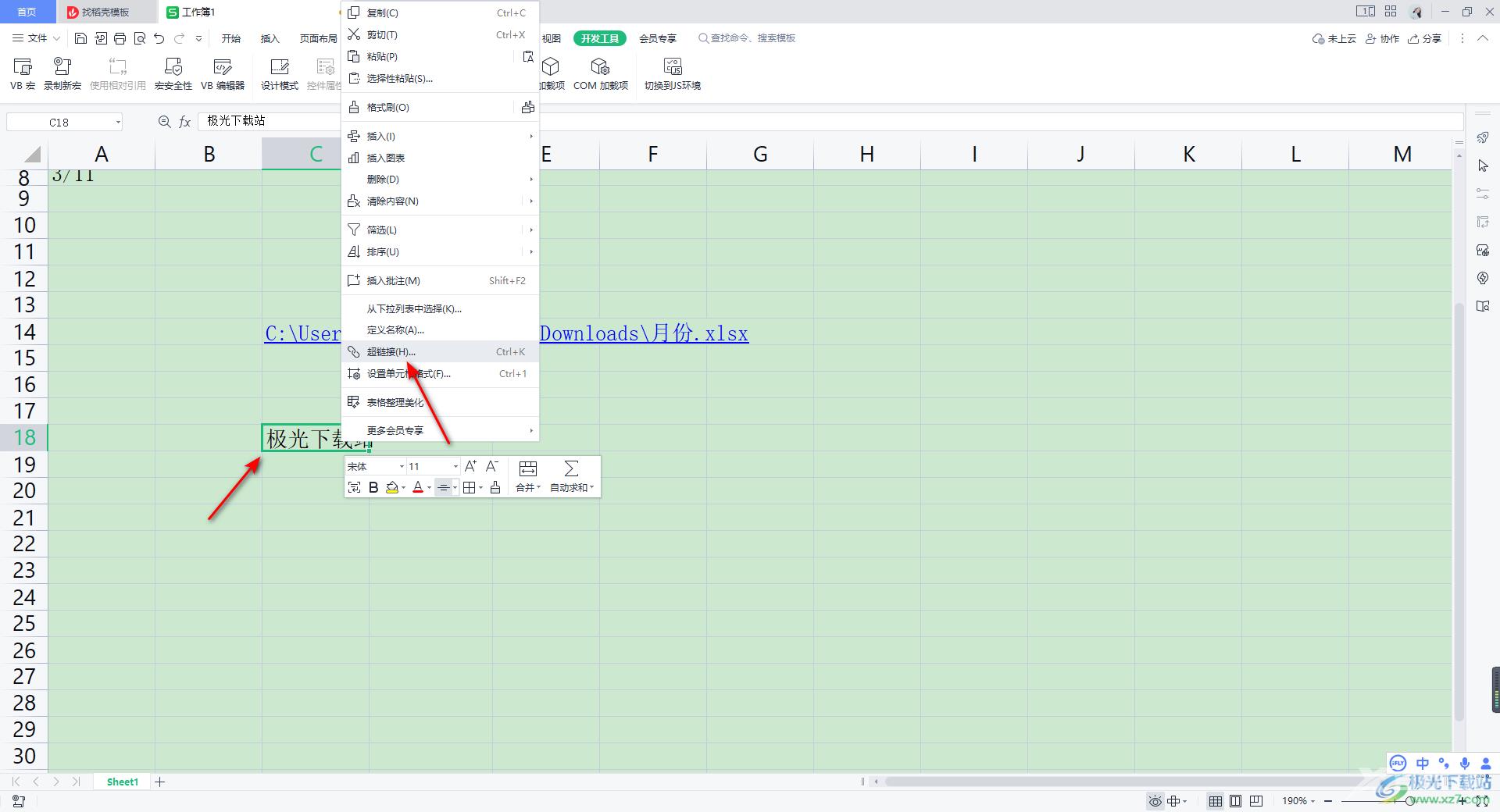Click paste-as-text icon beside 粘贴(P)
The width and height of the screenshot is (1500, 812).
pos(528,56)
